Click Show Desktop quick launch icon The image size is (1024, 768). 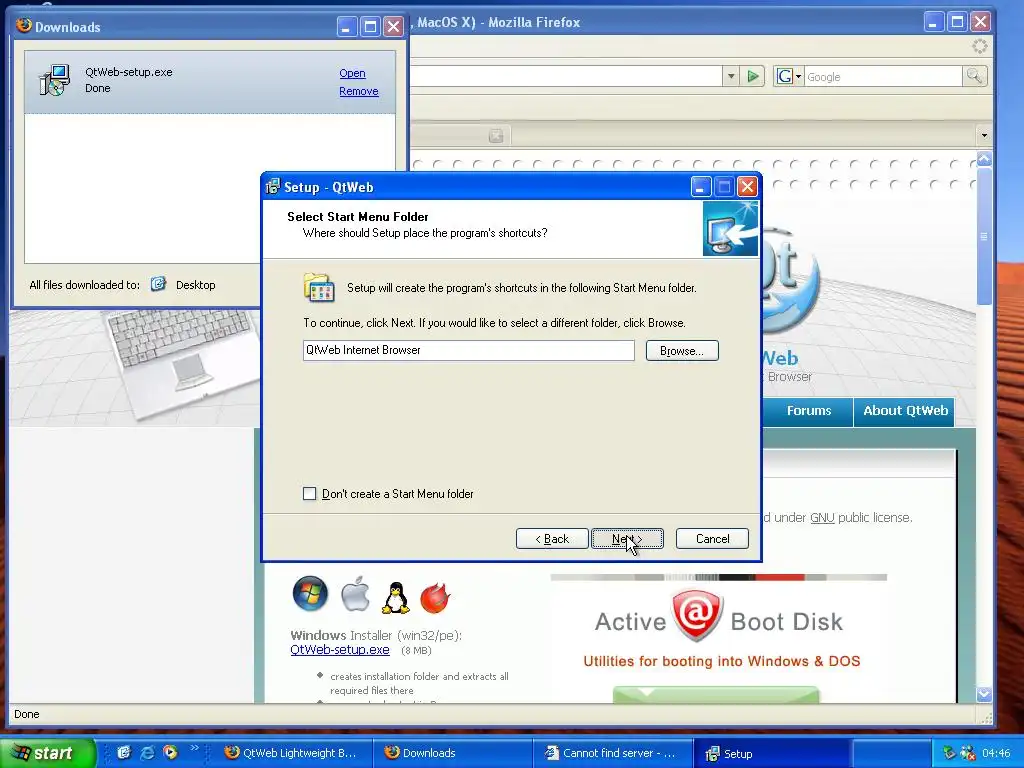pos(123,752)
